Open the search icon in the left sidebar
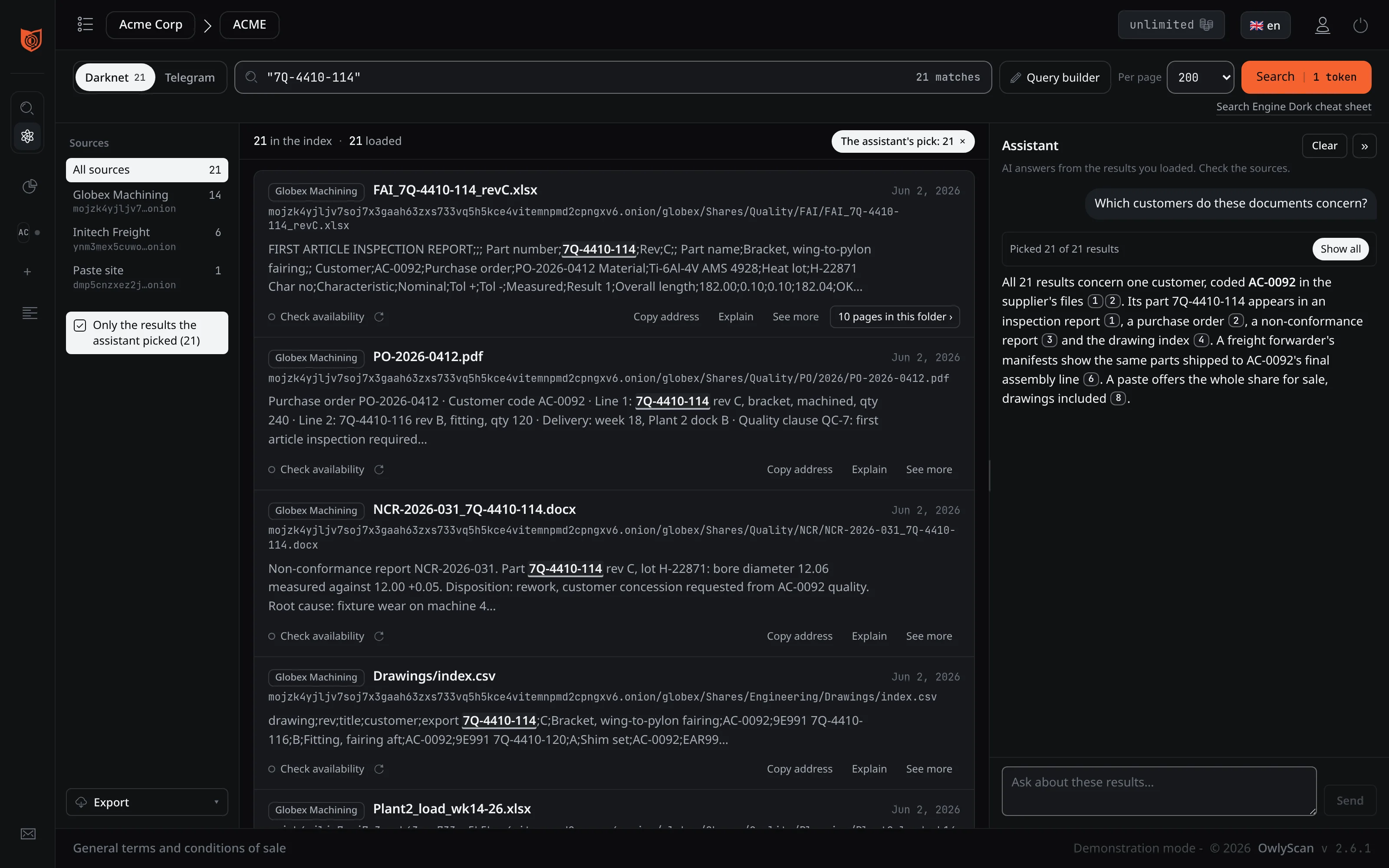Screen dimensions: 1389x868 (x=27, y=108)
